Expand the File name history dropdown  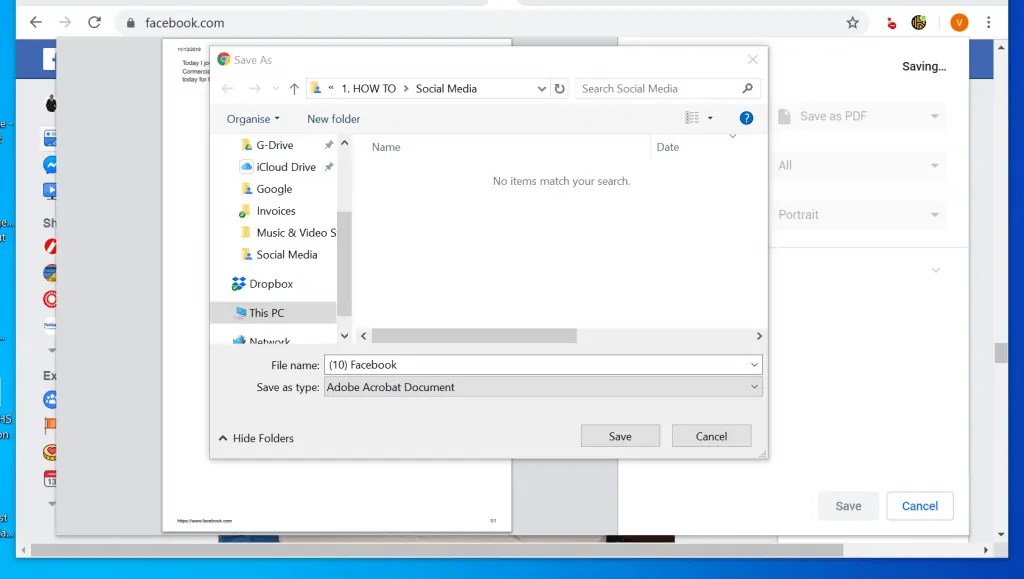(x=753, y=364)
